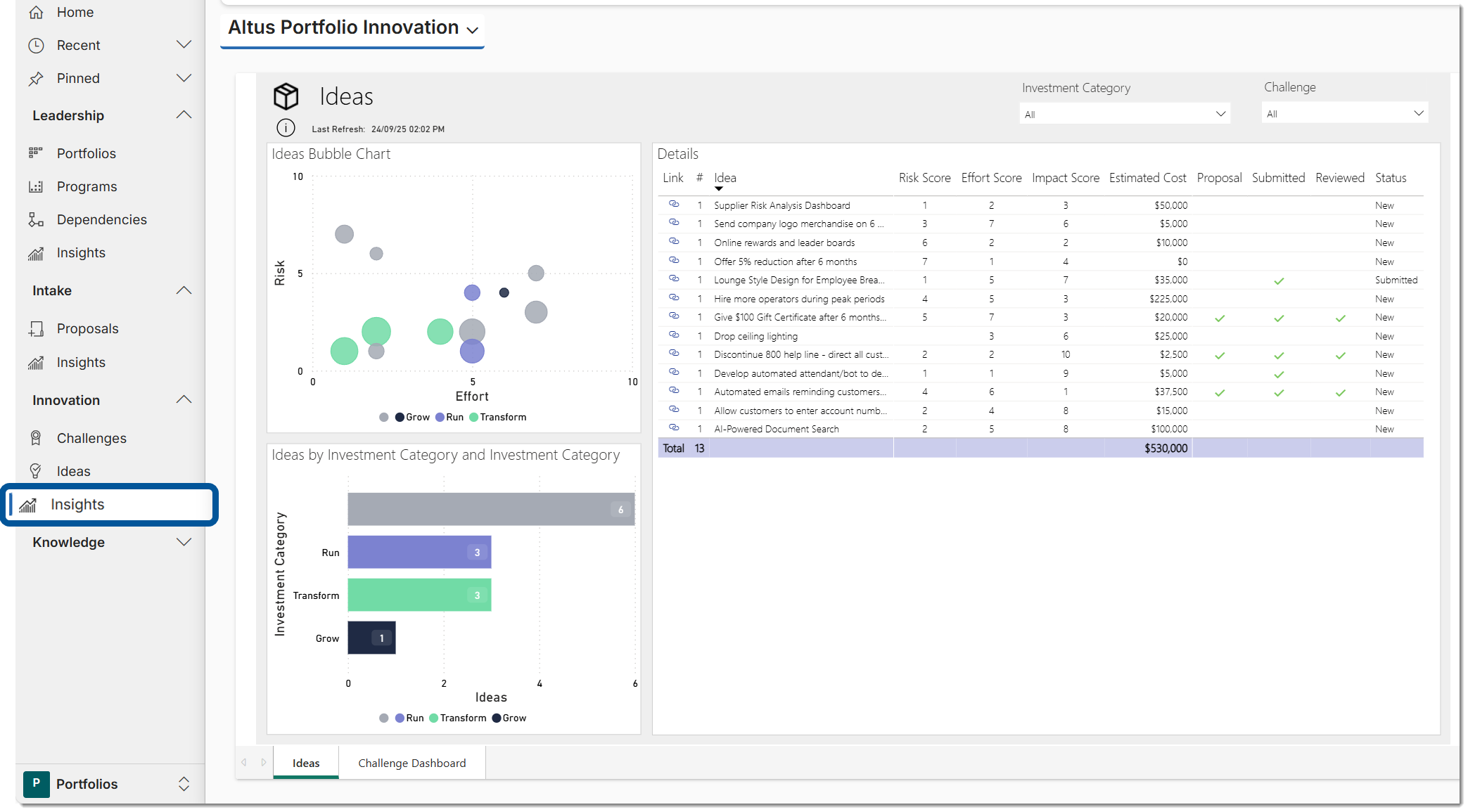This screenshot has width=1468, height=812.
Task: Click the Challenges ribbon icon
Action: pos(36,438)
